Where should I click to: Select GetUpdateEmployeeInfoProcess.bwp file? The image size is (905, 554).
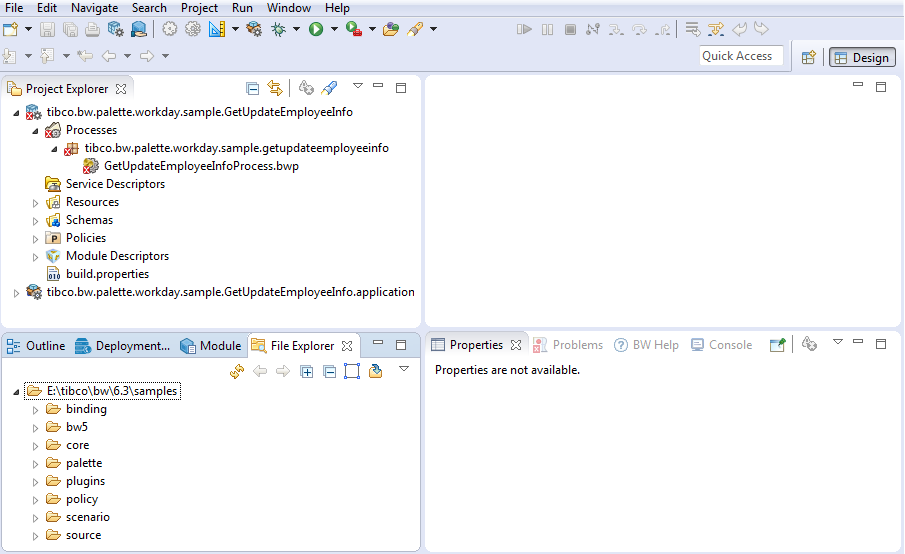point(201,166)
